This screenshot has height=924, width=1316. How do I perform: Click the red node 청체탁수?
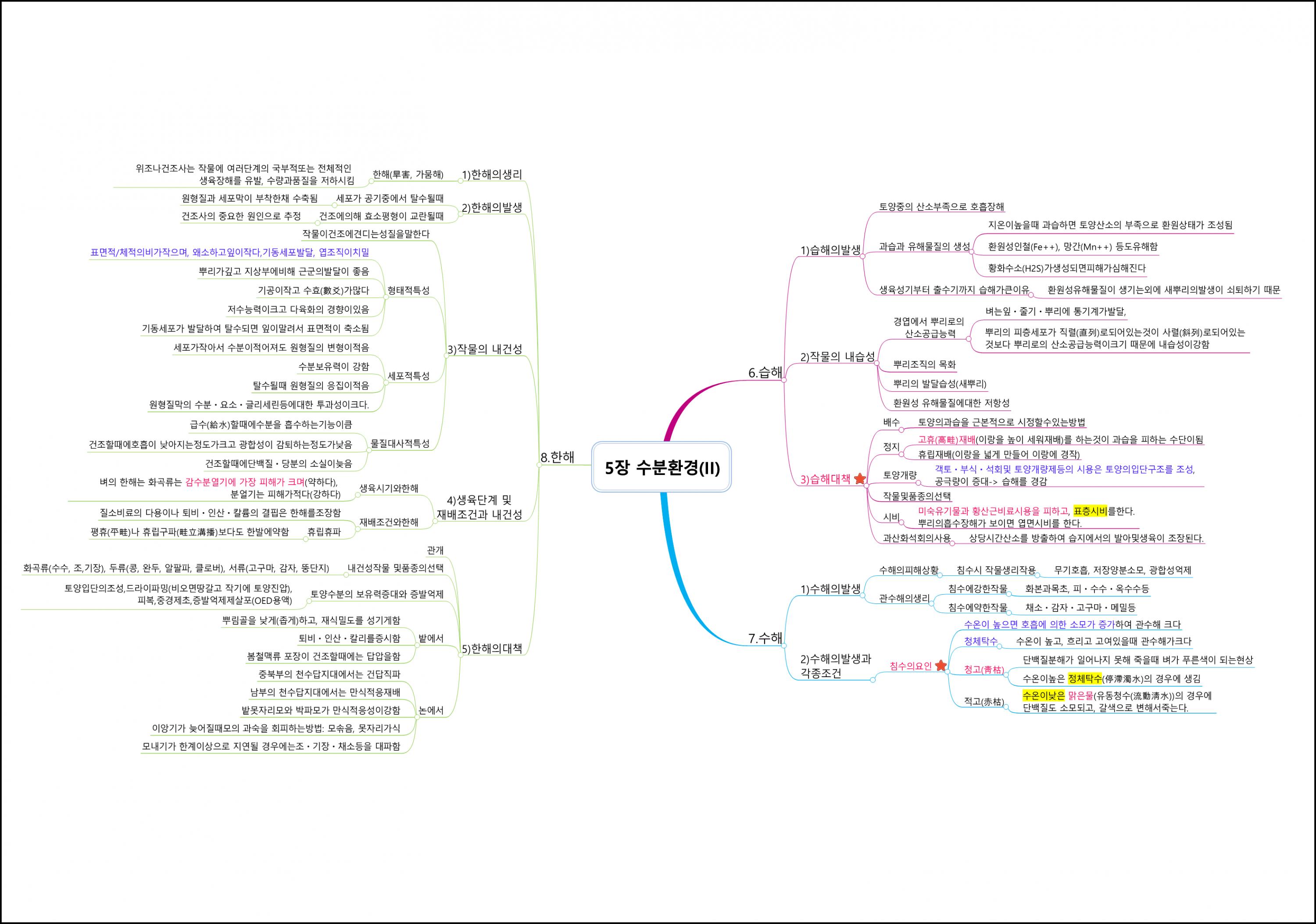coord(981,641)
